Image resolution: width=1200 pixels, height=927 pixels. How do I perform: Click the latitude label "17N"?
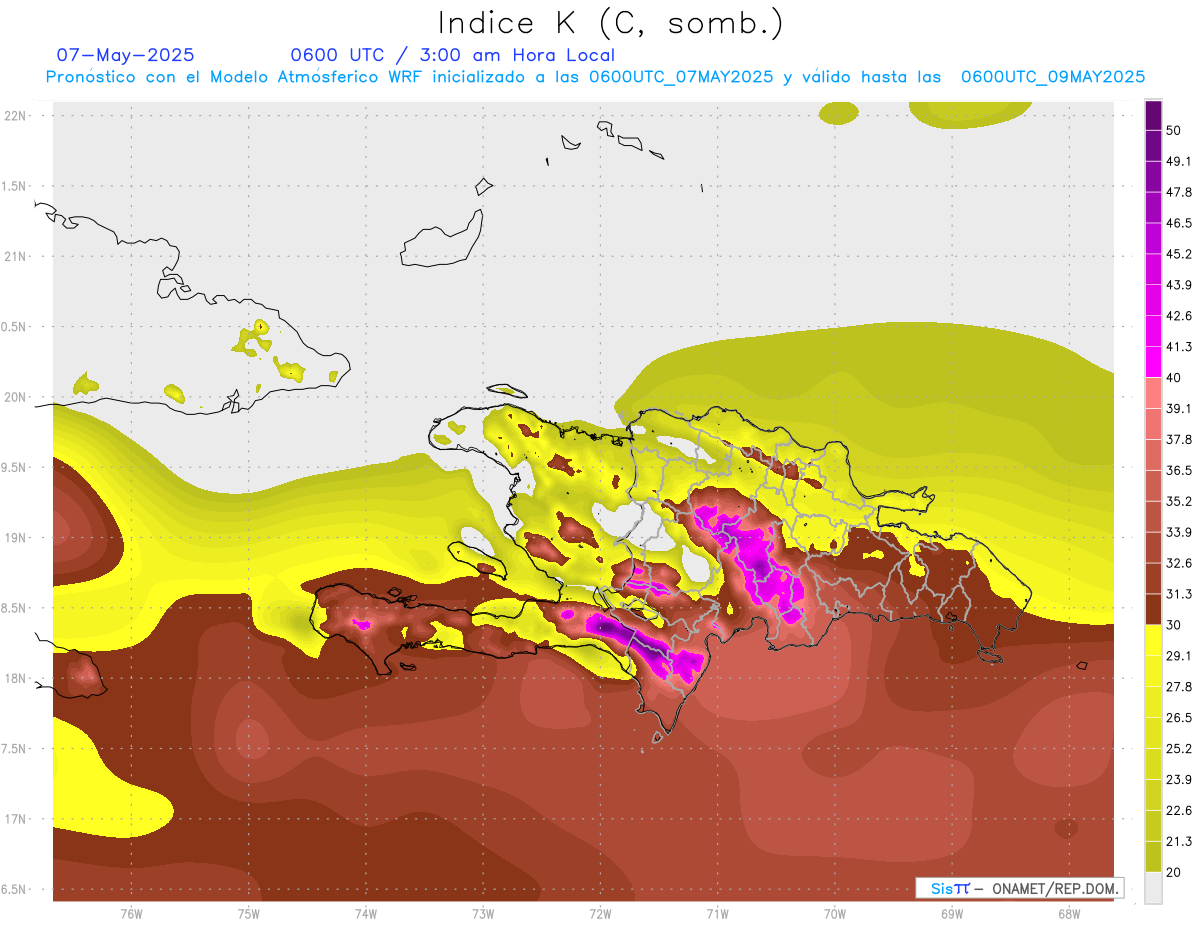coord(16,819)
